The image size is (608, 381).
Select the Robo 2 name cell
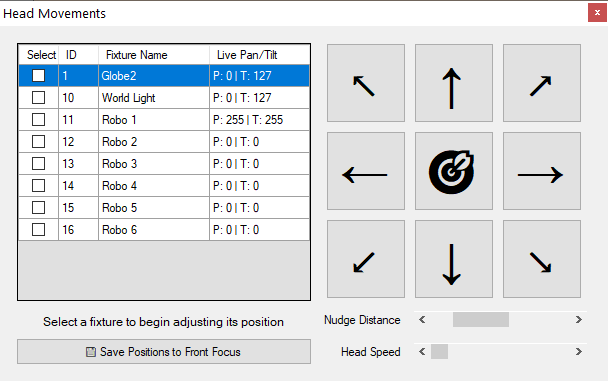click(x=154, y=142)
